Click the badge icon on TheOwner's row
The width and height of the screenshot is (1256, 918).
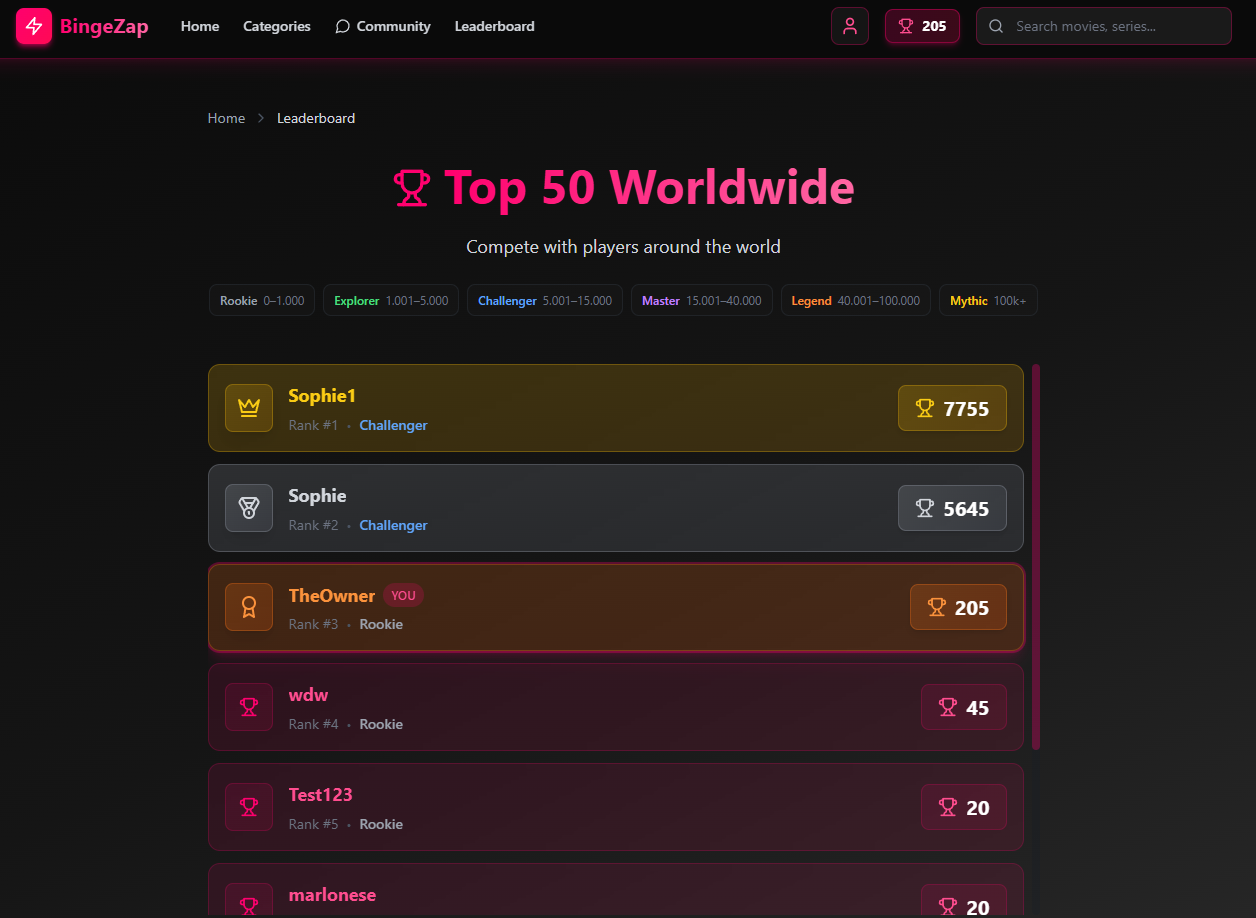pos(248,607)
